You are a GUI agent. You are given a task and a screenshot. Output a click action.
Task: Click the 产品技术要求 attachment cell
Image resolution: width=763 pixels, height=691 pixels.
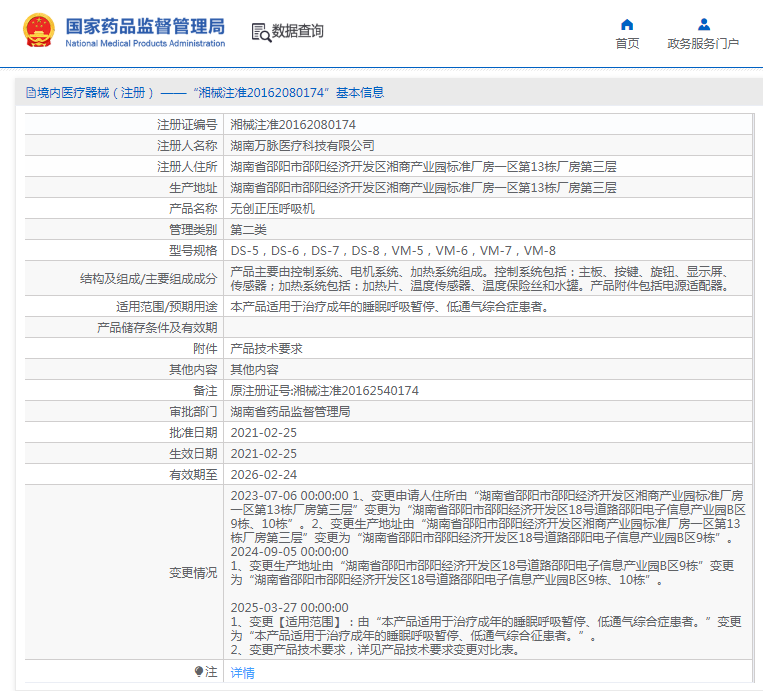click(267, 349)
